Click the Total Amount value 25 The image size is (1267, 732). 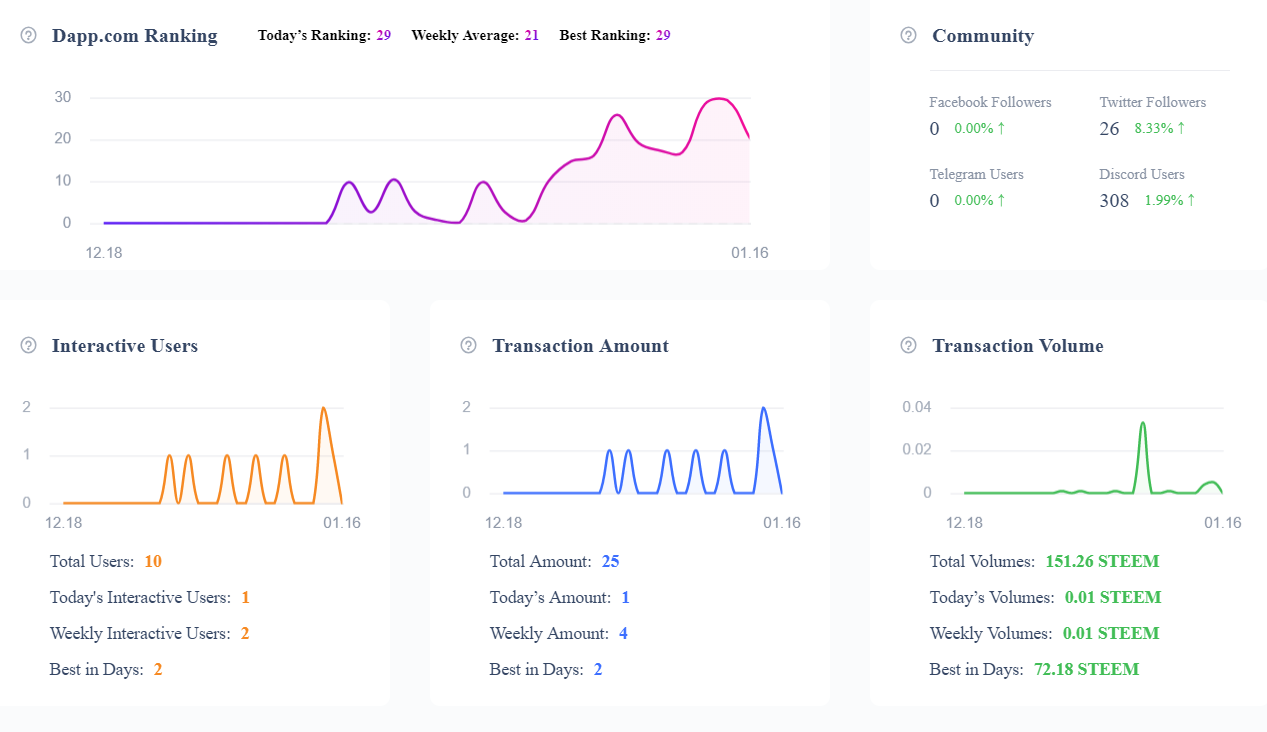pos(610,561)
